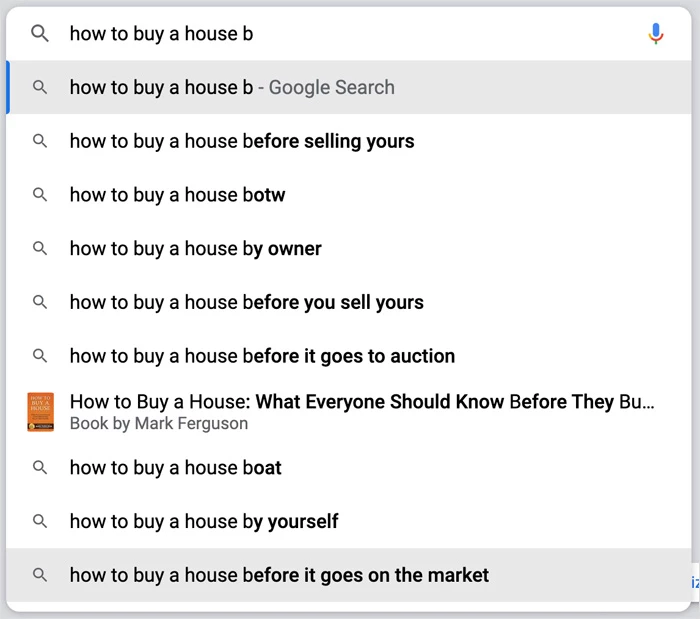Select 'before it goes to auction' suggestion
Image resolution: width=700 pixels, height=619 pixels.
(262, 356)
